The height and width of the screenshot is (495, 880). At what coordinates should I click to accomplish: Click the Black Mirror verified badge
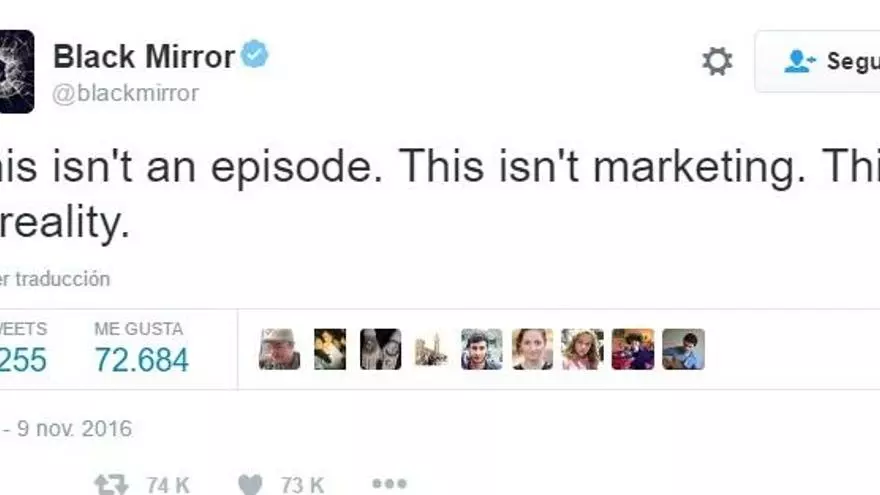255,54
